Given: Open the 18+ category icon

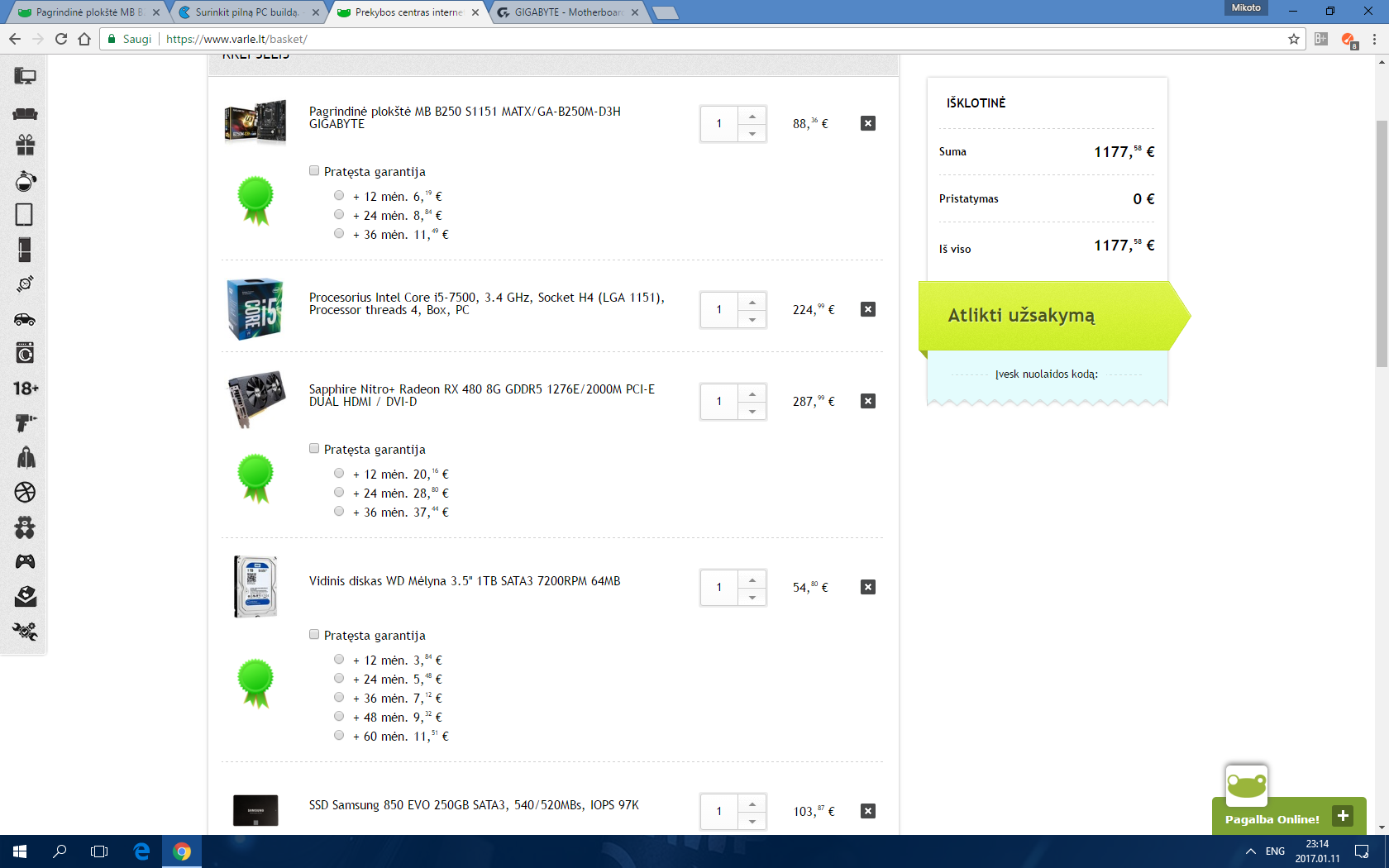Looking at the screenshot, I should (26, 389).
